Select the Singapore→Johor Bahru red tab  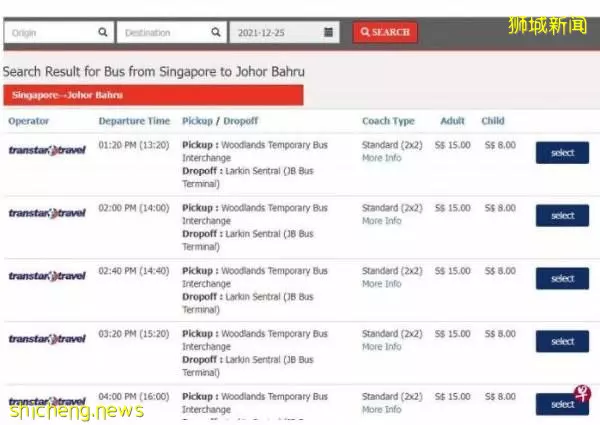coord(153,95)
